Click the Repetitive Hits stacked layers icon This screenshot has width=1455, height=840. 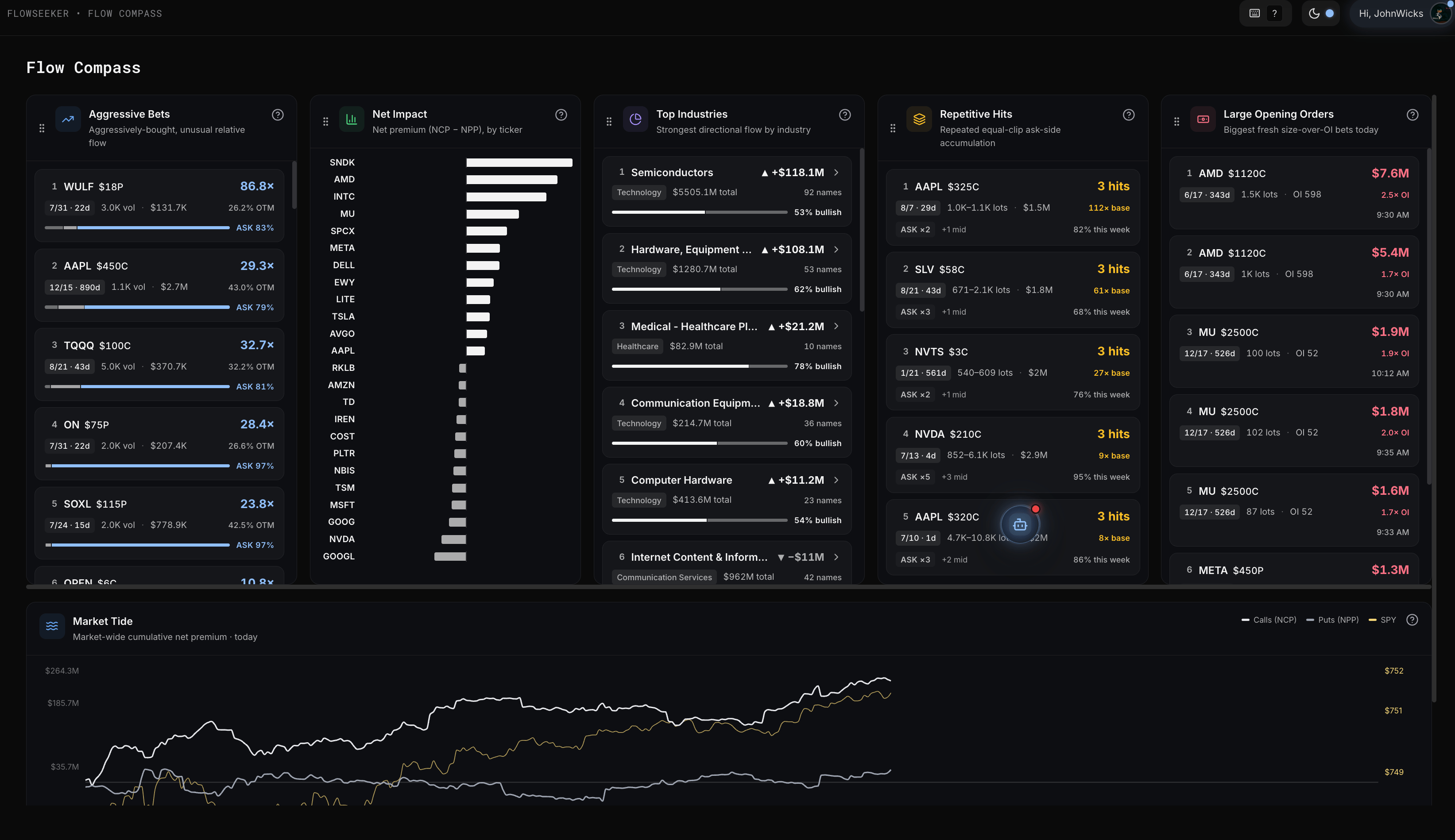(919, 119)
